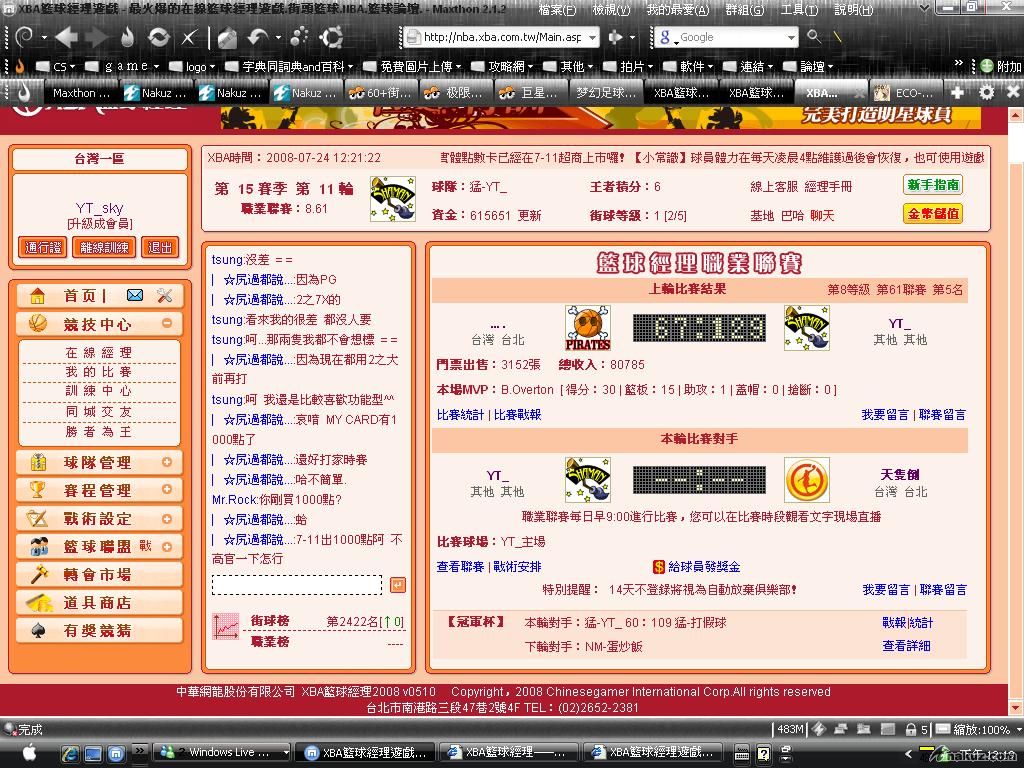Click into the chat message input box

click(x=296, y=585)
